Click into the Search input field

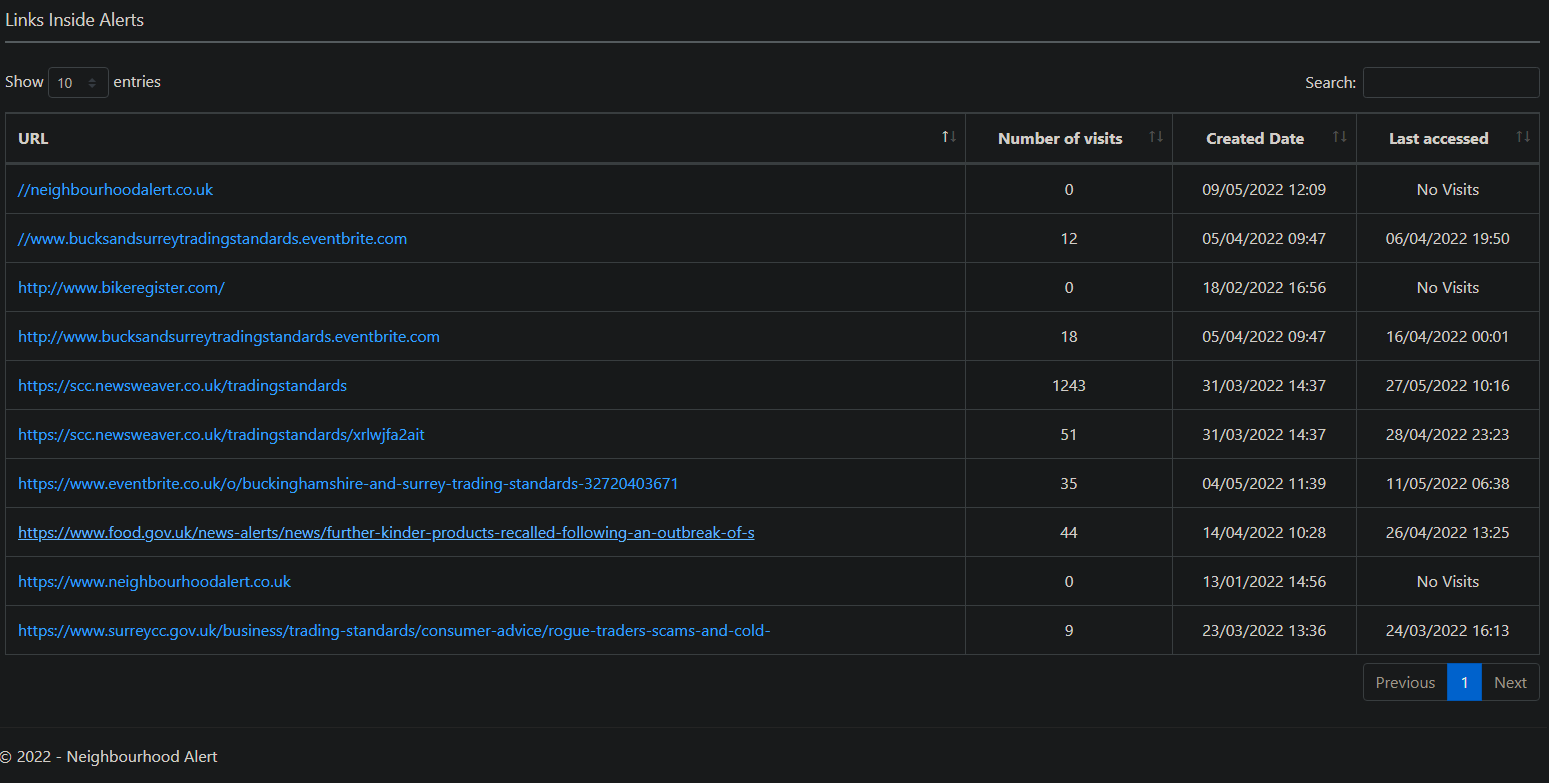tap(1450, 83)
